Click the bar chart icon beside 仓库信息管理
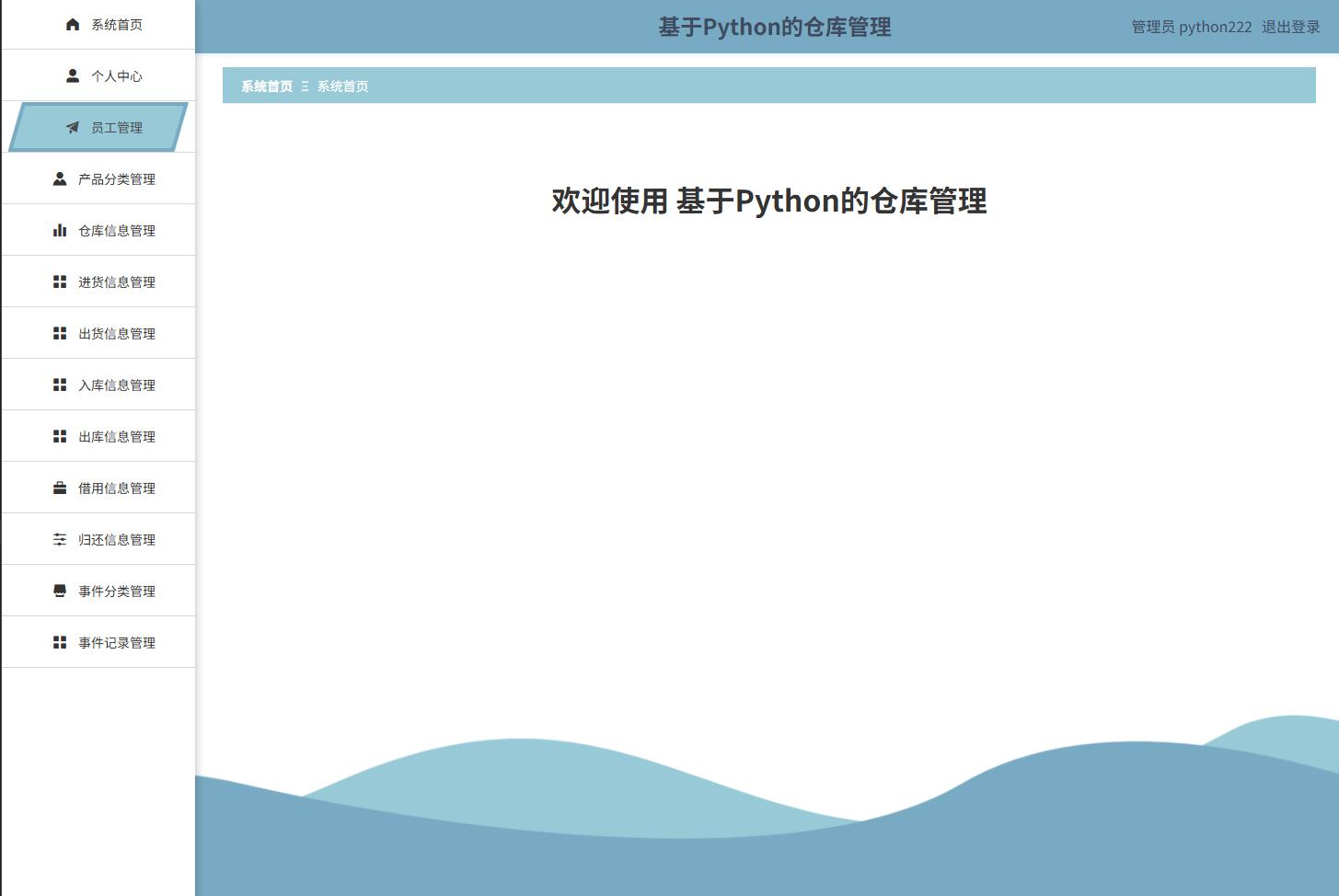Screen dimensions: 1339x896 tap(60, 231)
